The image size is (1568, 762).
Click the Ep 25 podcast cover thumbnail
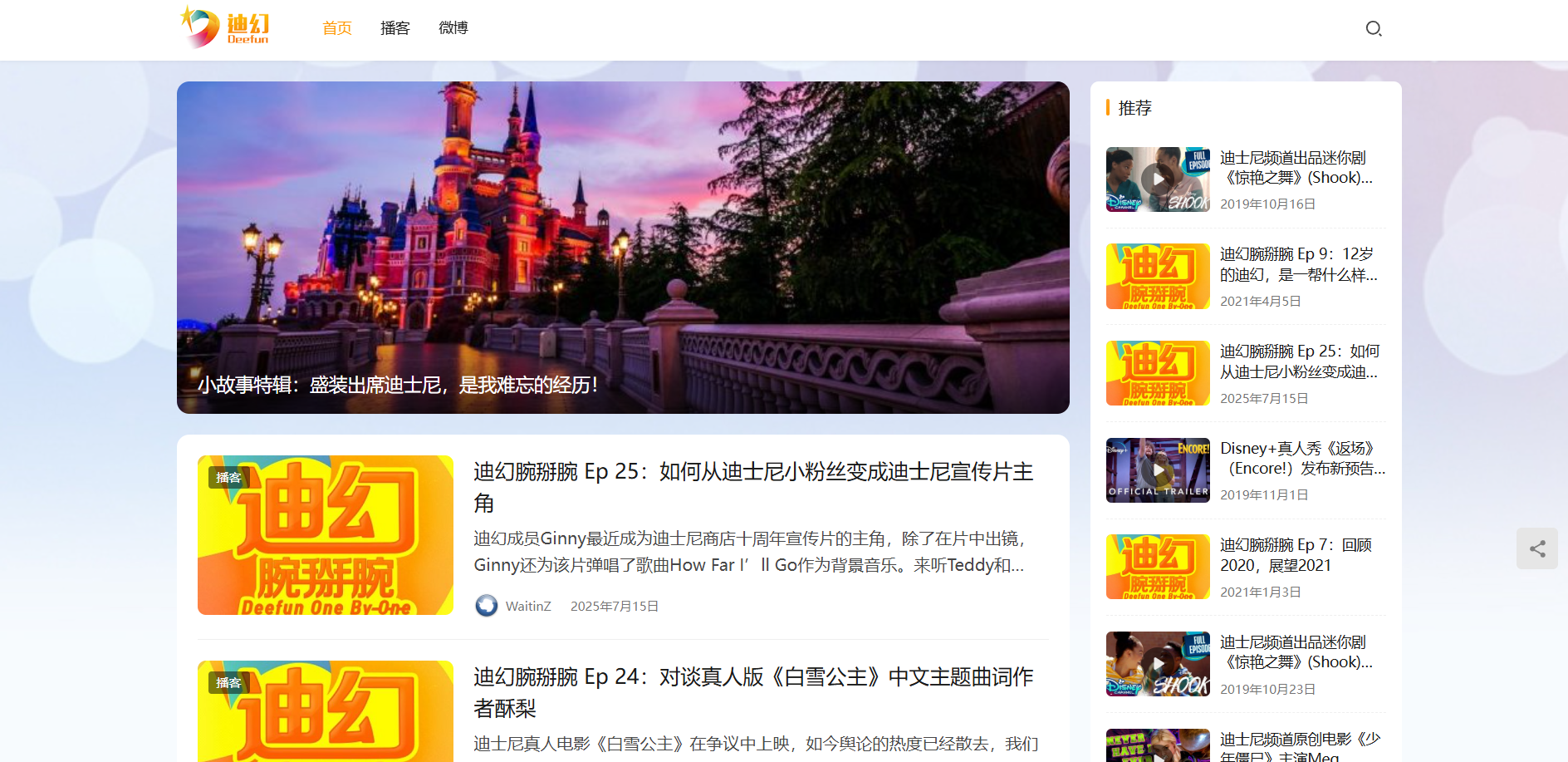coord(326,535)
